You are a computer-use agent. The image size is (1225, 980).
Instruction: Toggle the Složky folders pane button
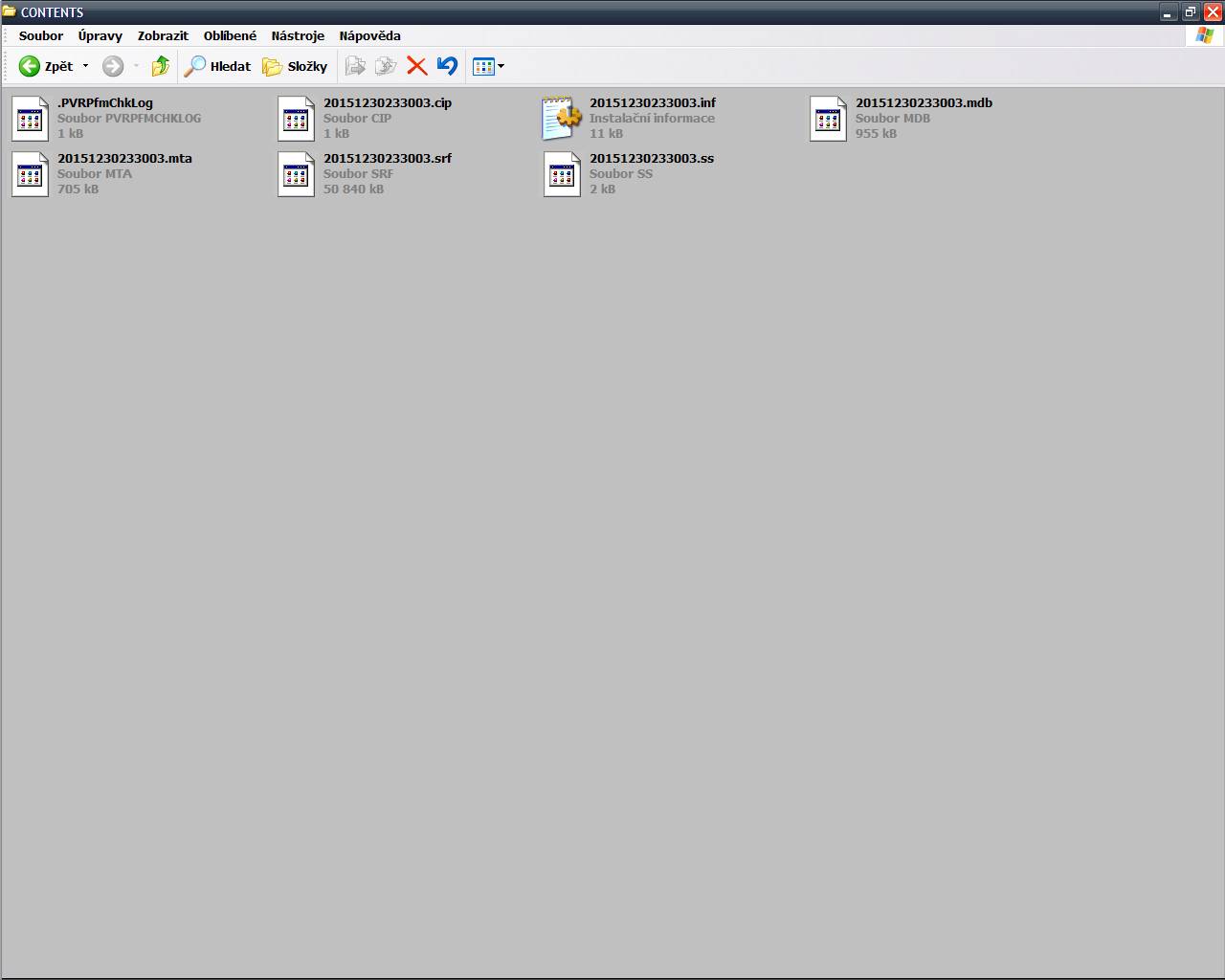click(x=295, y=66)
